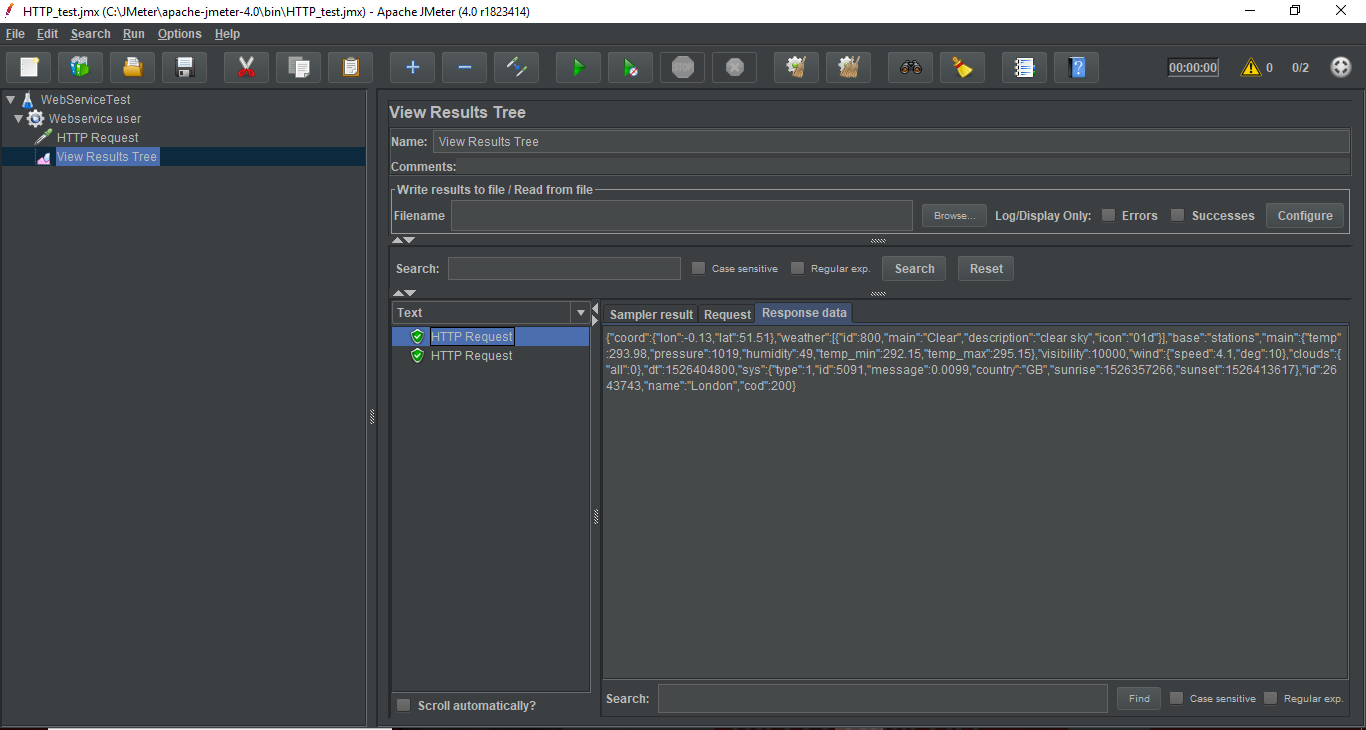The image size is (1366, 730).
Task: Click the remote engine status icon
Action: click(x=1341, y=67)
